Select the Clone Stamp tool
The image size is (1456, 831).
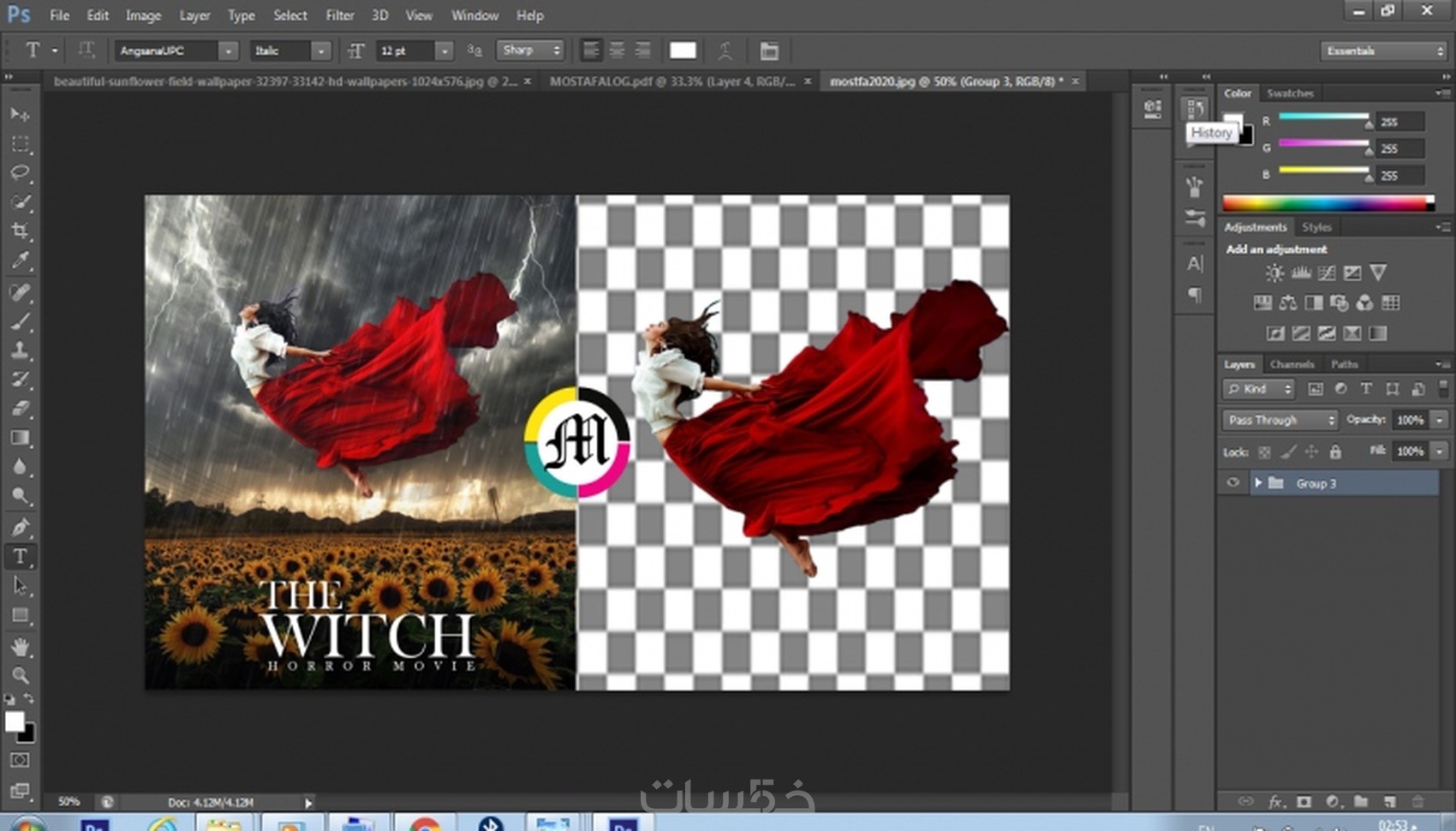[x=21, y=350]
